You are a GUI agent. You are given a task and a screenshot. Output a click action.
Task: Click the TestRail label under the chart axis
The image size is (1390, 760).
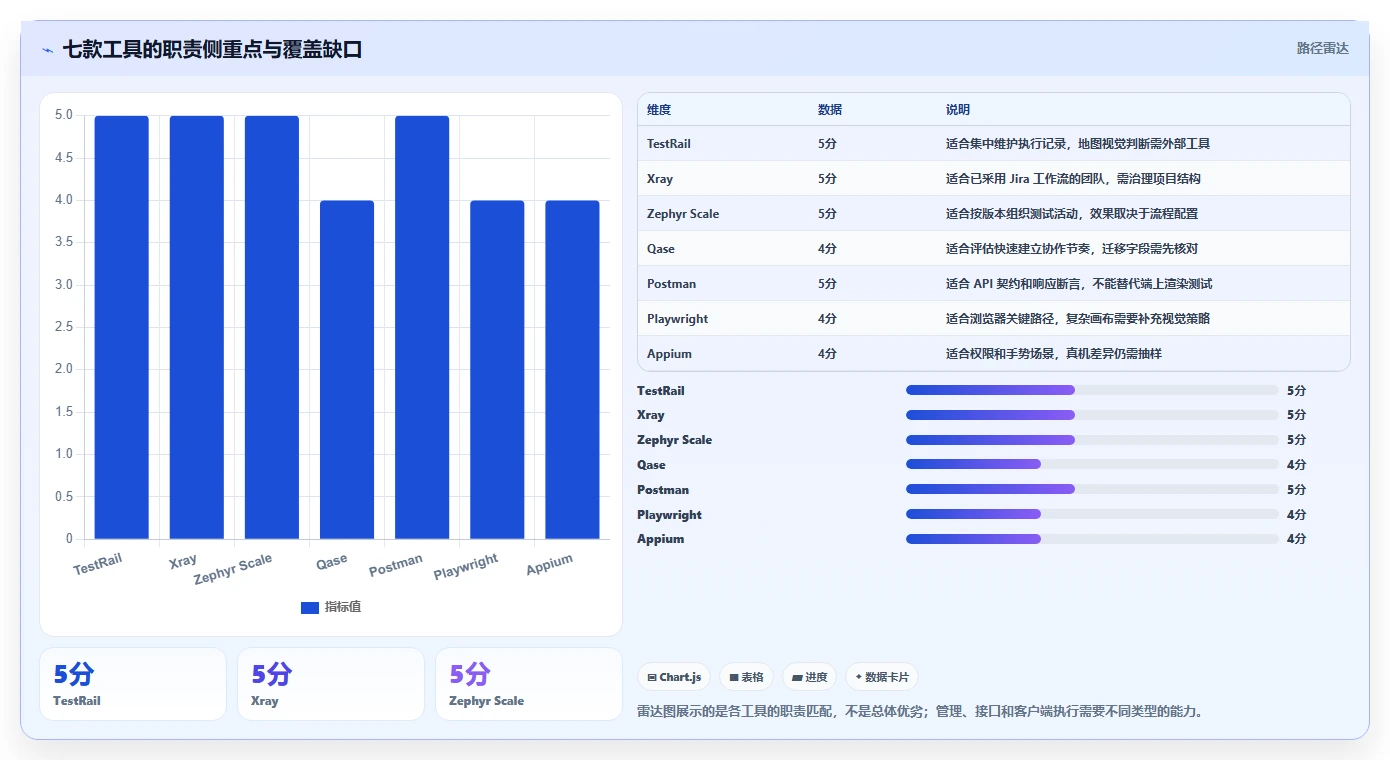98,564
